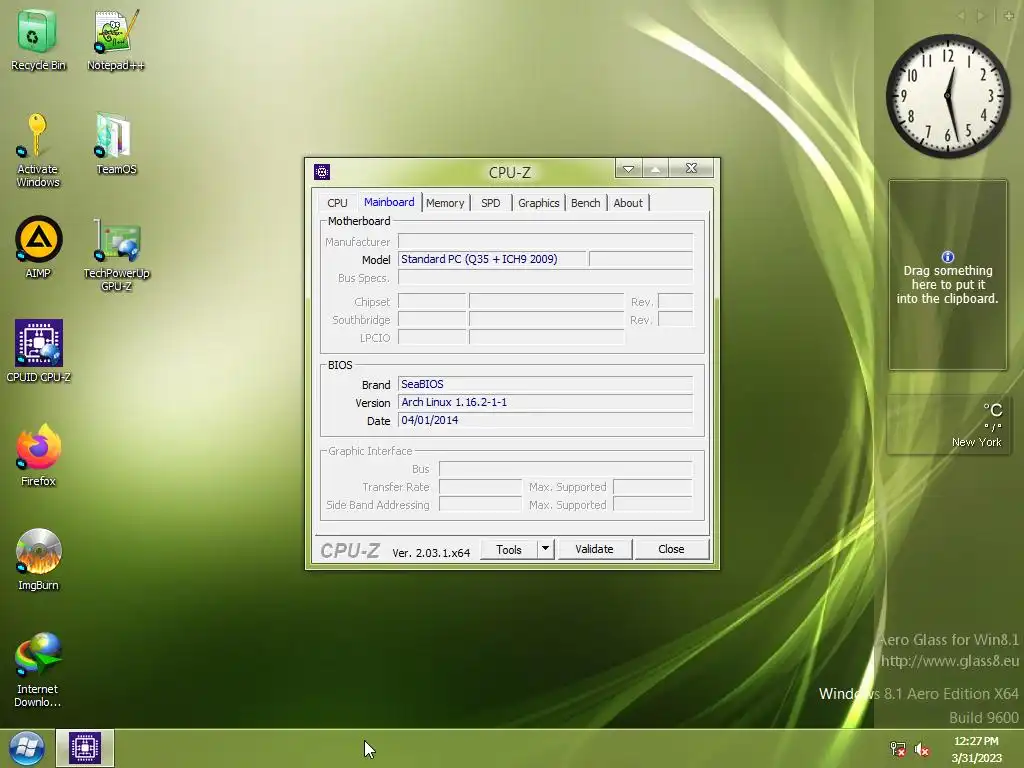The image size is (1024, 768).
Task: Open Internet Download Manager desktop icon
Action: 38,669
